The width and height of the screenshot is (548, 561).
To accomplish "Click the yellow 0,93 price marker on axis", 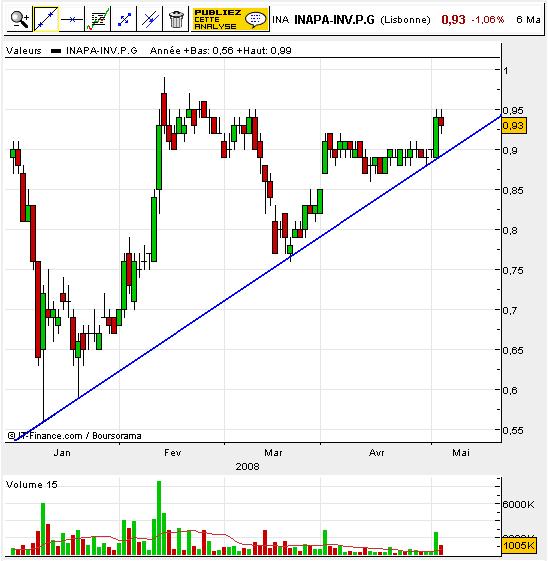I will (514, 126).
